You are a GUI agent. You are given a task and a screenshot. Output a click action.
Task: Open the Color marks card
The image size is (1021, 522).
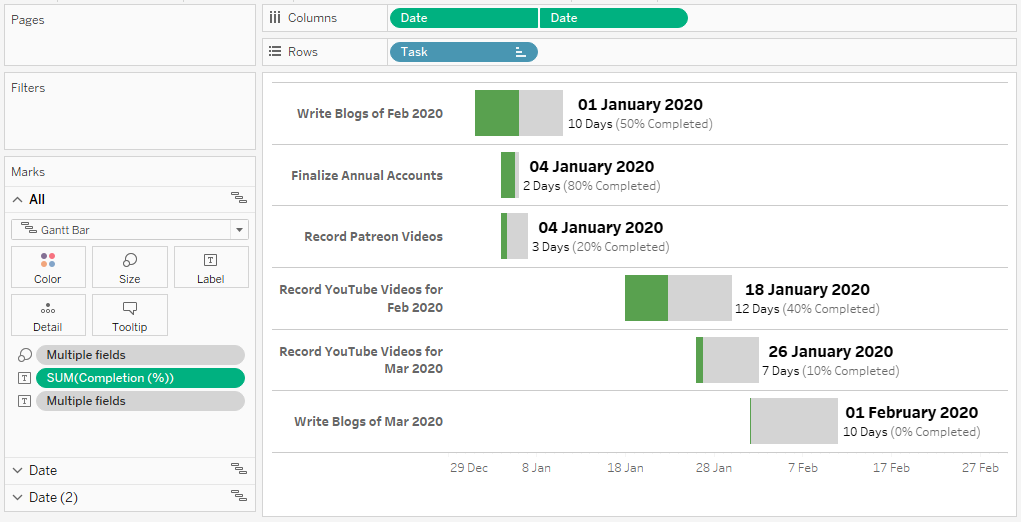click(x=48, y=267)
